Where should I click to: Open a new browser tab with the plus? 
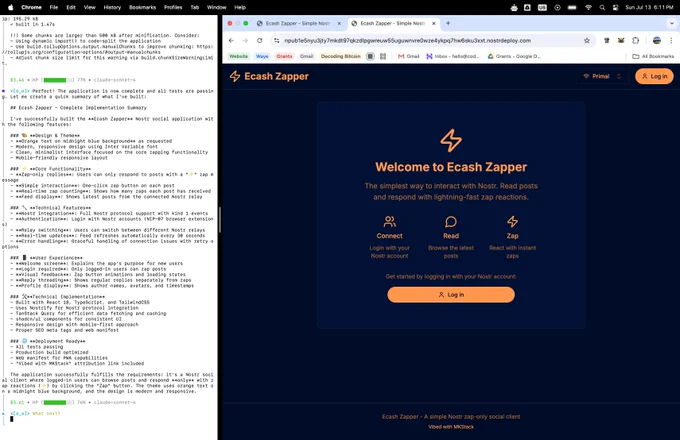(x=448, y=23)
